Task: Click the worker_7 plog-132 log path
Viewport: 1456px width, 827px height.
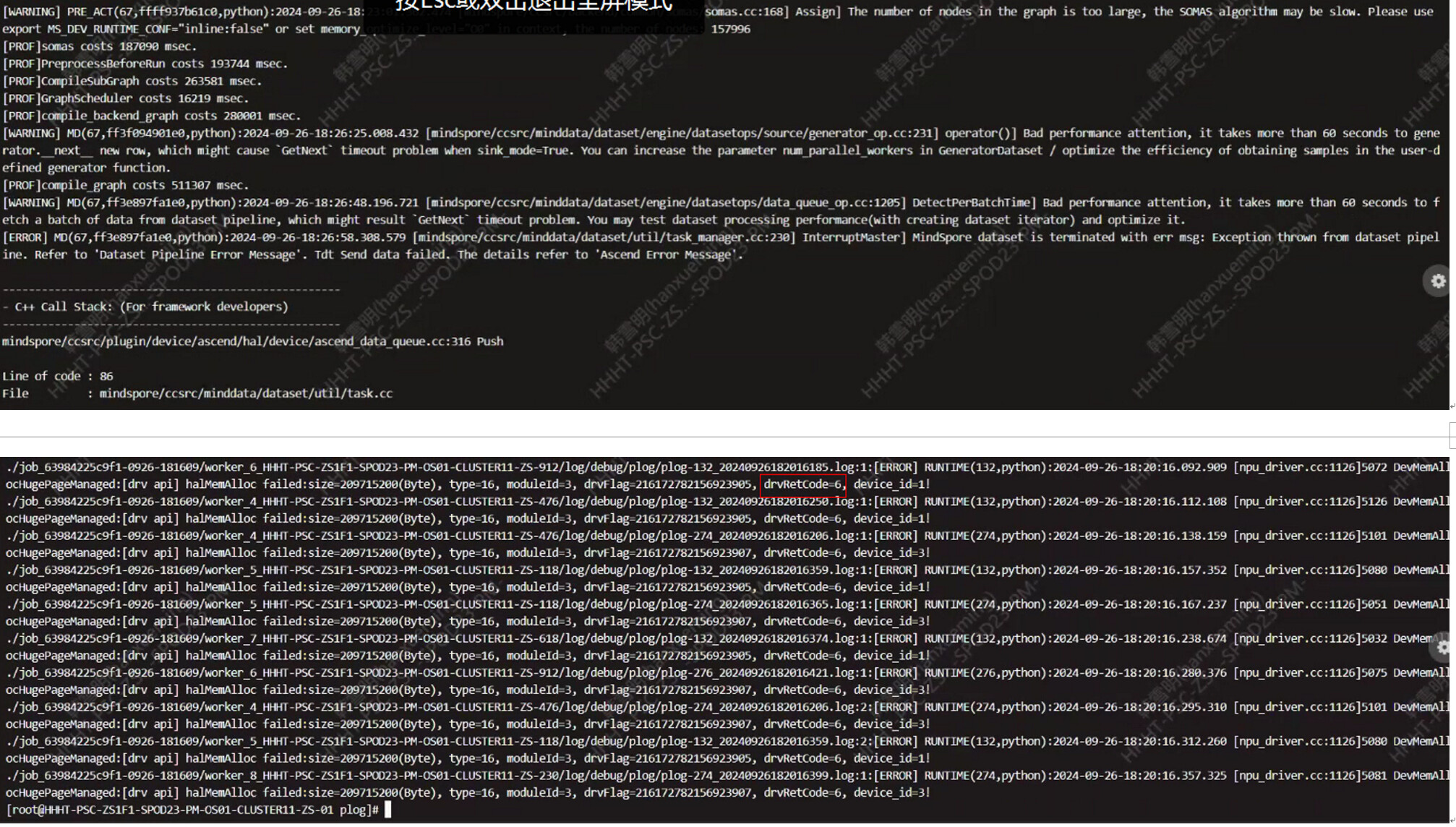Action: click(434, 638)
